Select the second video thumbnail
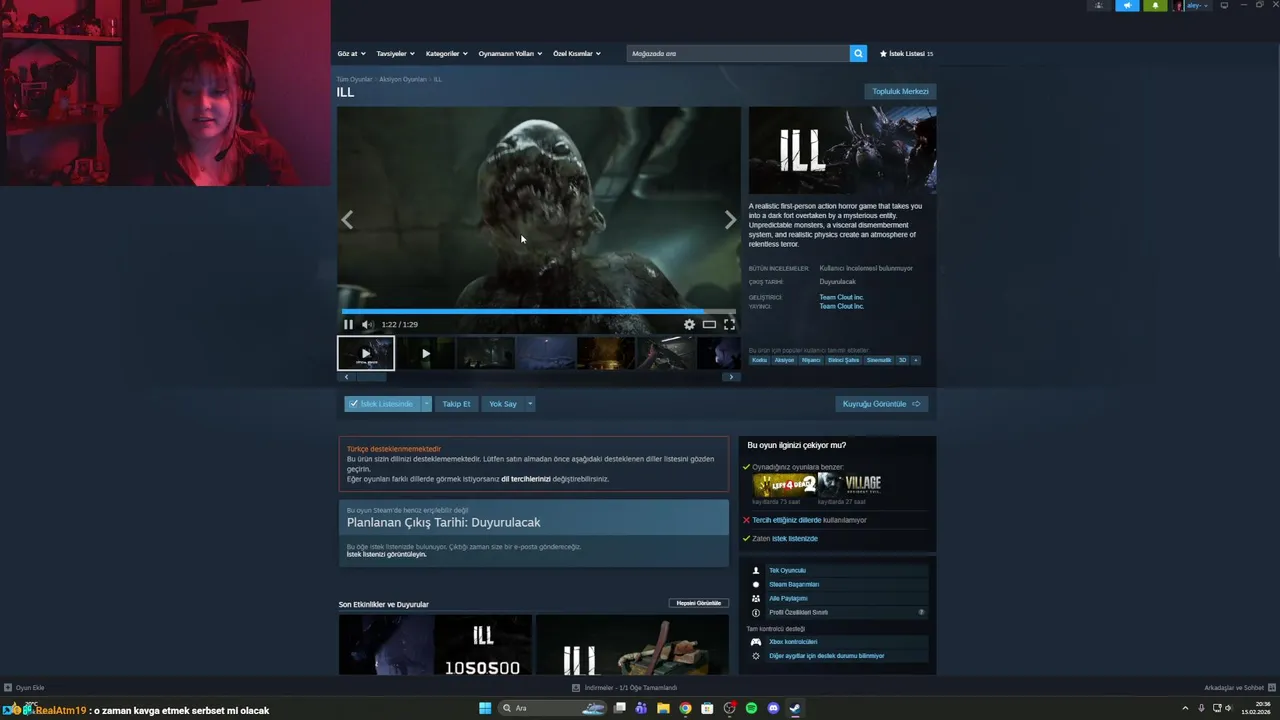Viewport: 1280px width, 720px height. point(426,353)
